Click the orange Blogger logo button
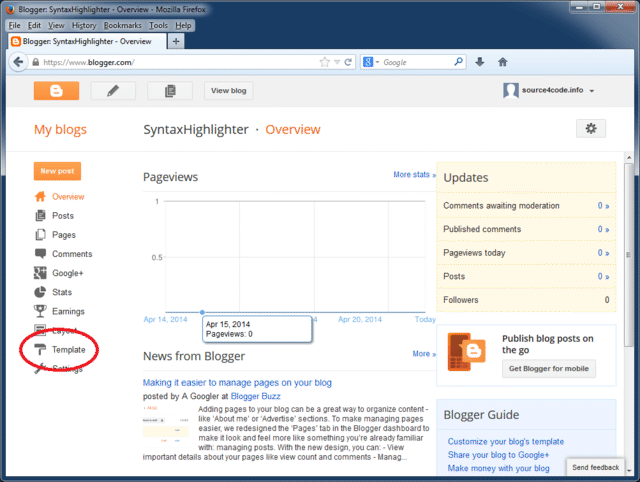640x482 pixels. [x=56, y=91]
